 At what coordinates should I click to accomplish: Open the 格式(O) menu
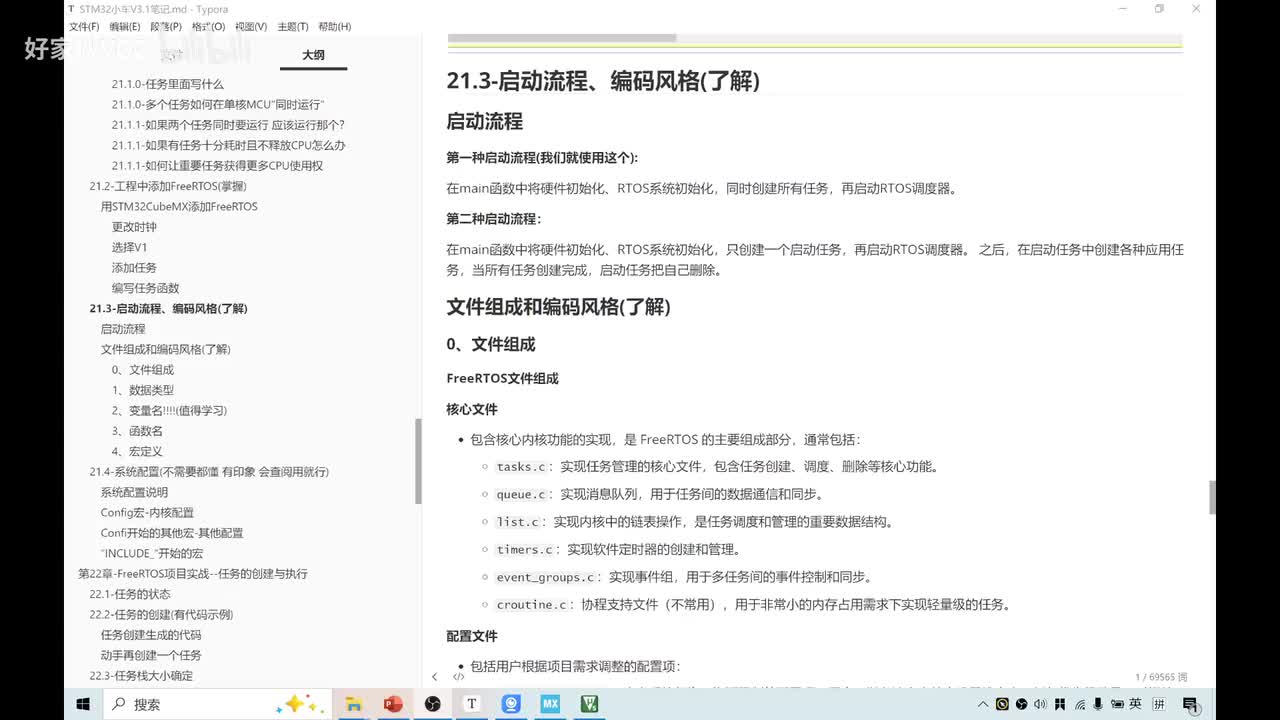[208, 27]
